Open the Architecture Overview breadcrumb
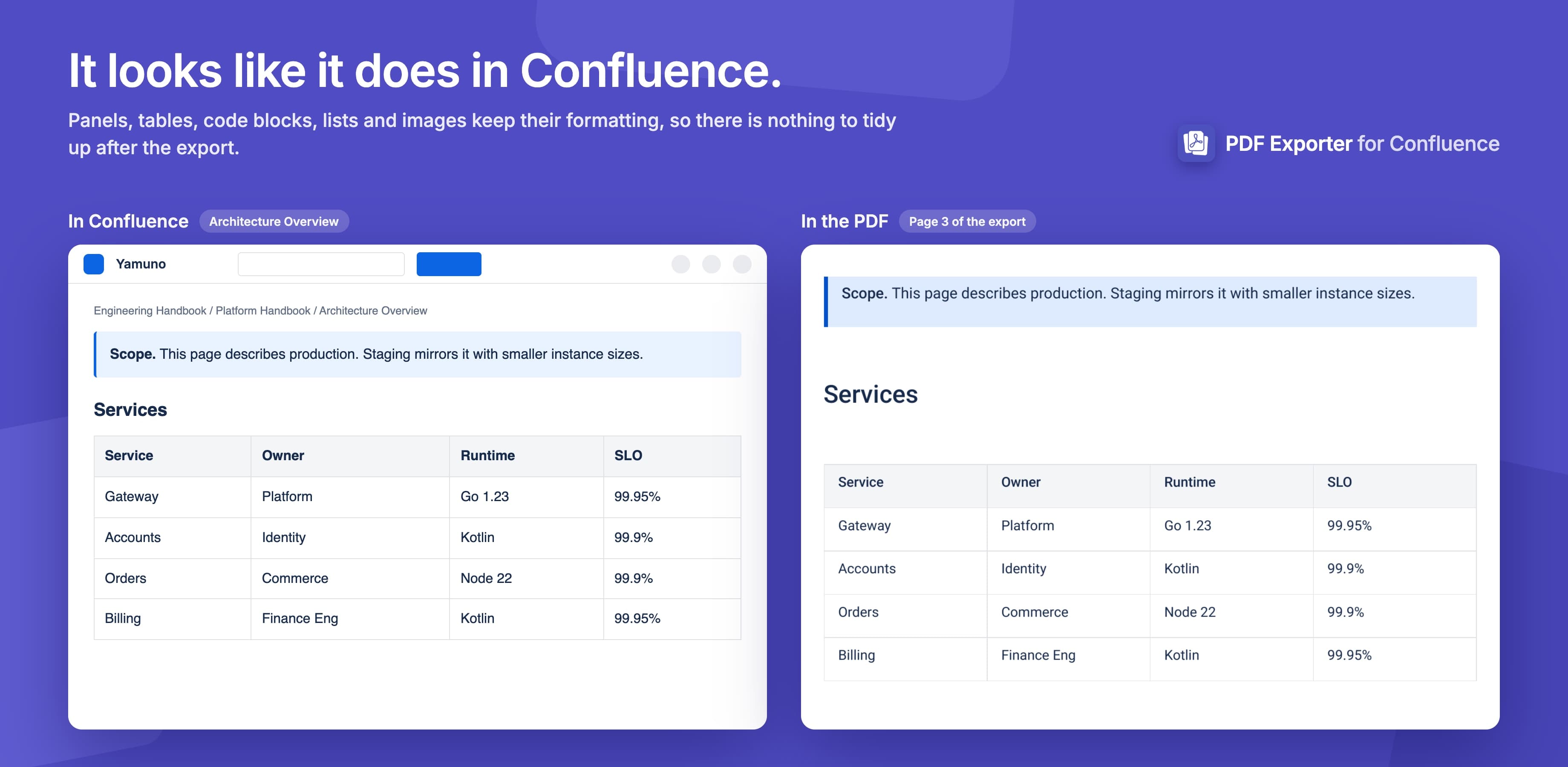 pyautogui.click(x=373, y=311)
